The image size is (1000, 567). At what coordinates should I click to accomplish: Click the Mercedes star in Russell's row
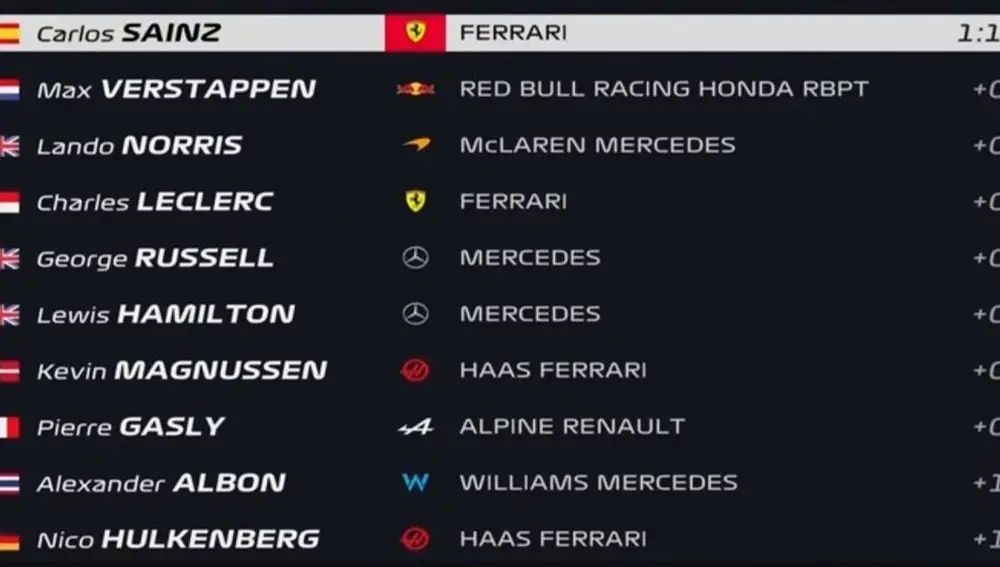tap(415, 258)
